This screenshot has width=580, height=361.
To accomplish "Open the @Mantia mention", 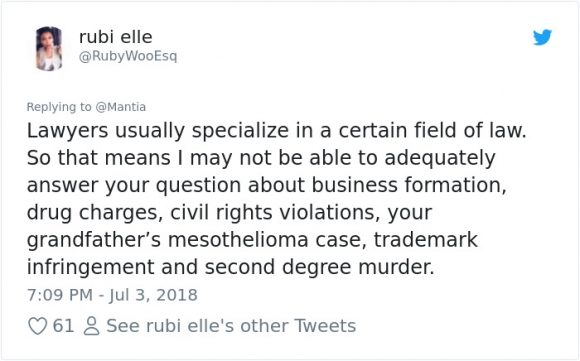I will click(x=121, y=107).
